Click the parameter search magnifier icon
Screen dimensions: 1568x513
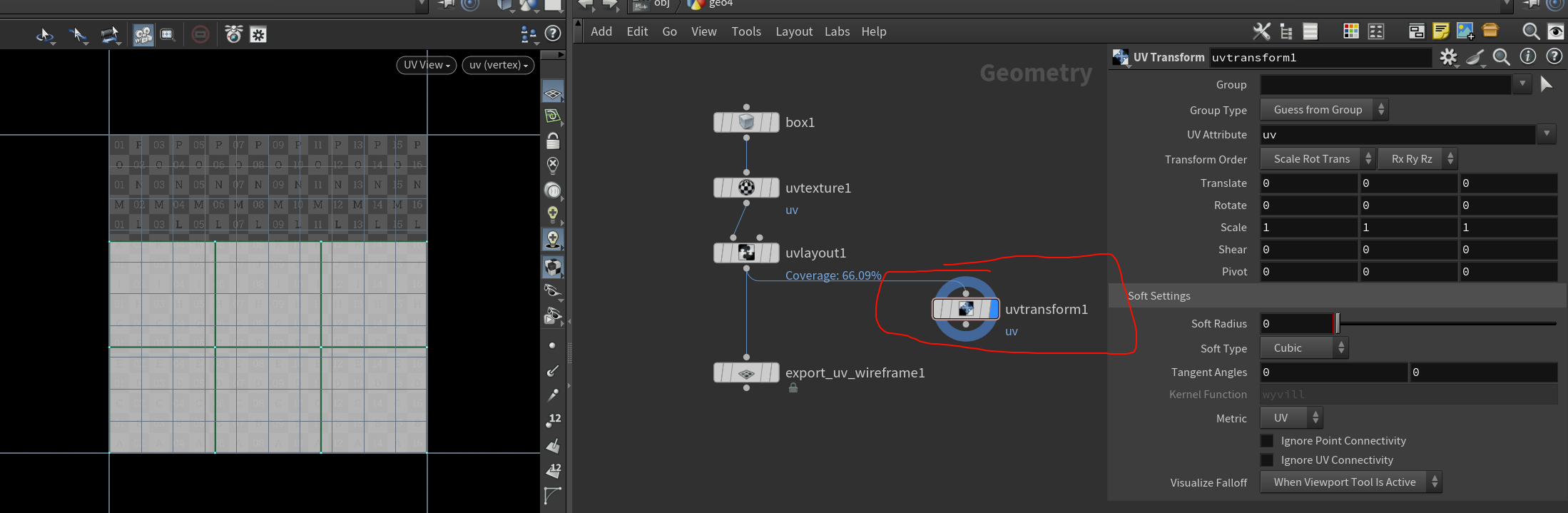(1501, 57)
